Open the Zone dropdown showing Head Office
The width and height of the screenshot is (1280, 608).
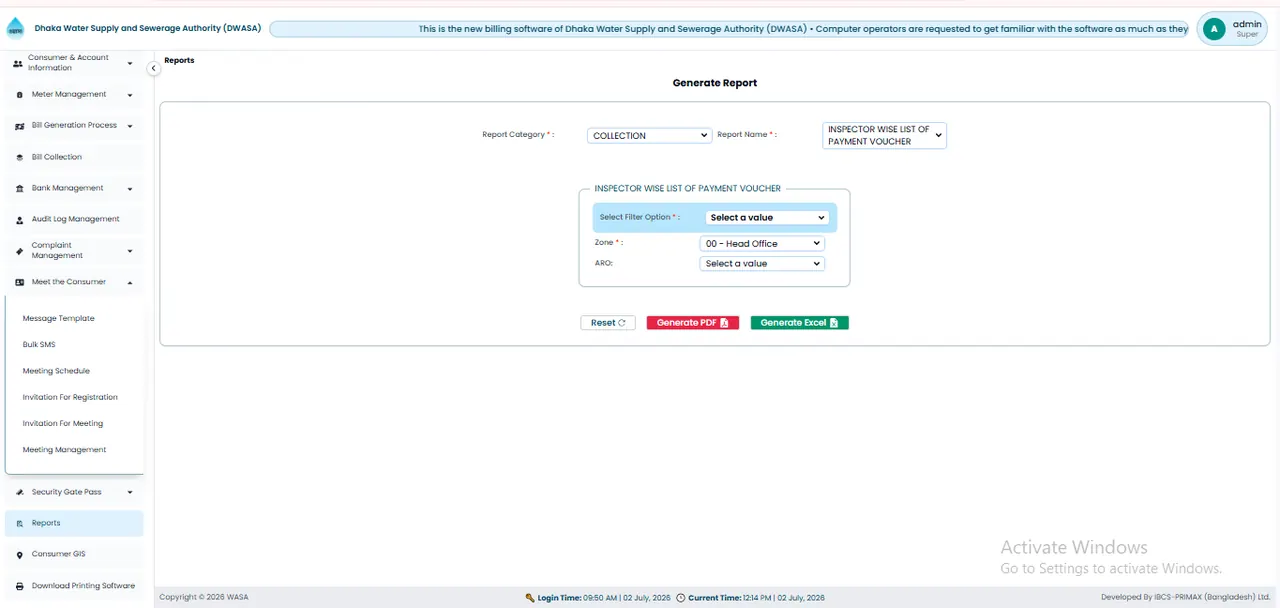point(762,243)
